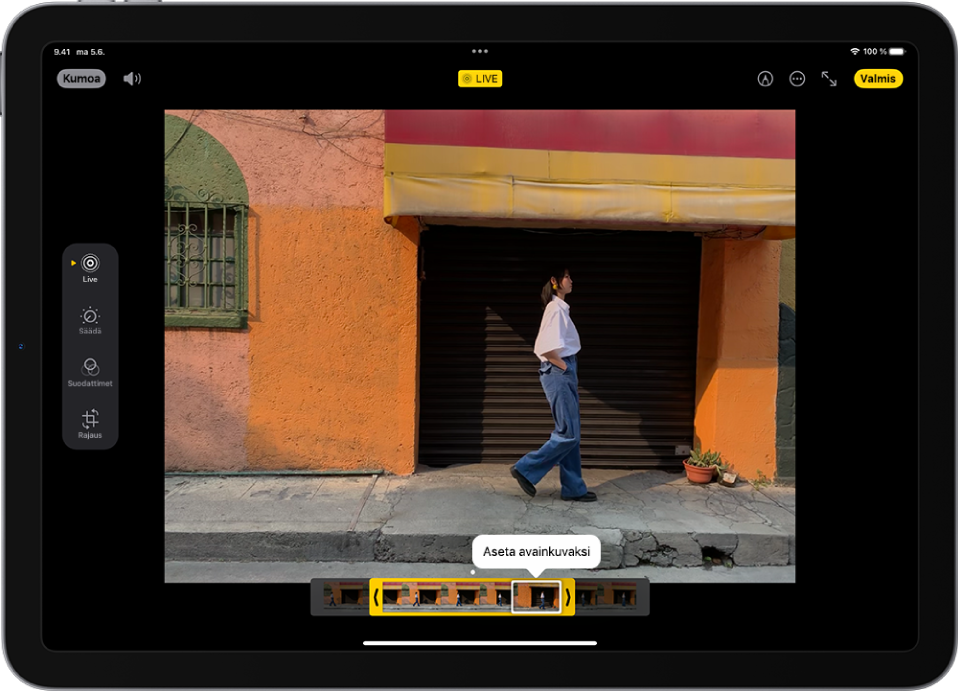Tap the three dots multitasking control at top

(480, 51)
